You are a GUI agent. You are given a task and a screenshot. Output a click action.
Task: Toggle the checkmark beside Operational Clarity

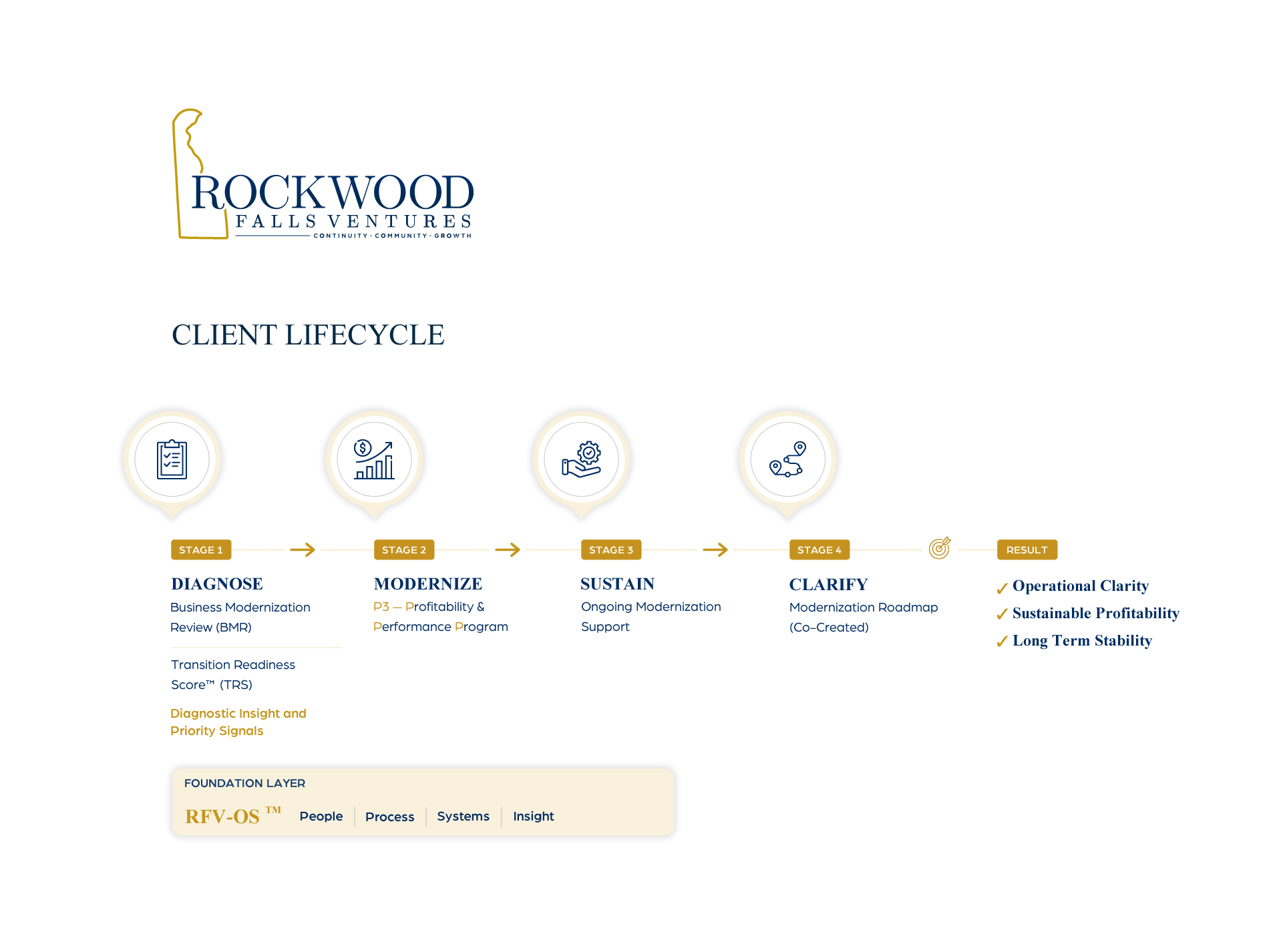1001,587
